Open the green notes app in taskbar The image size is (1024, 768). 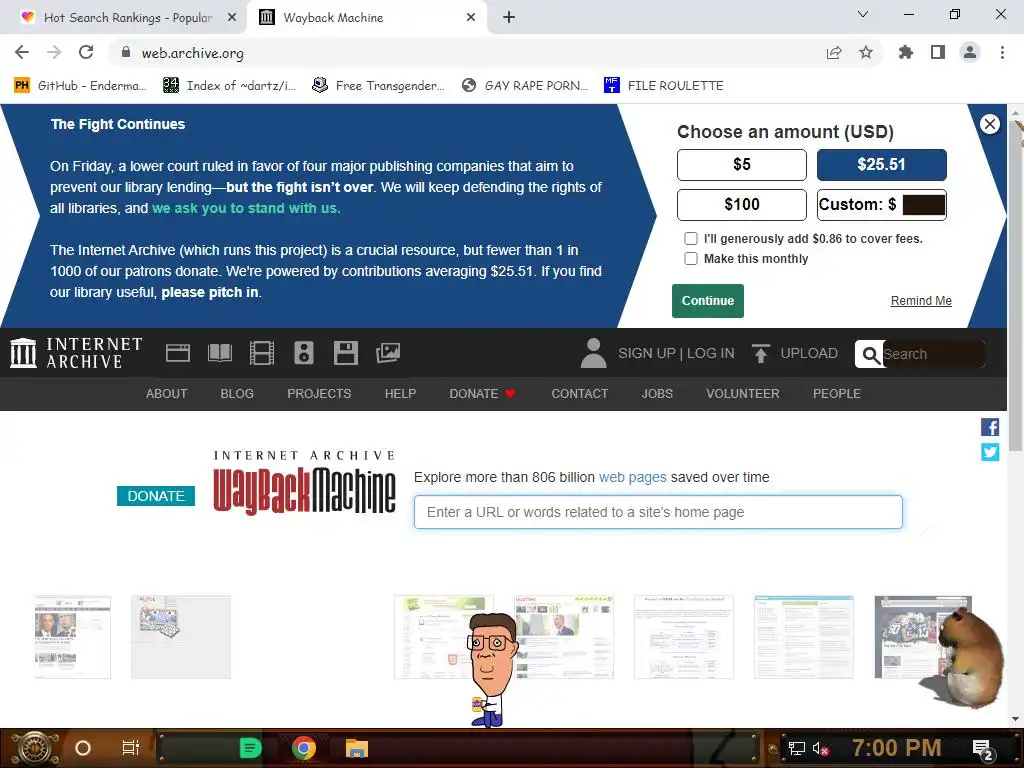coord(250,748)
